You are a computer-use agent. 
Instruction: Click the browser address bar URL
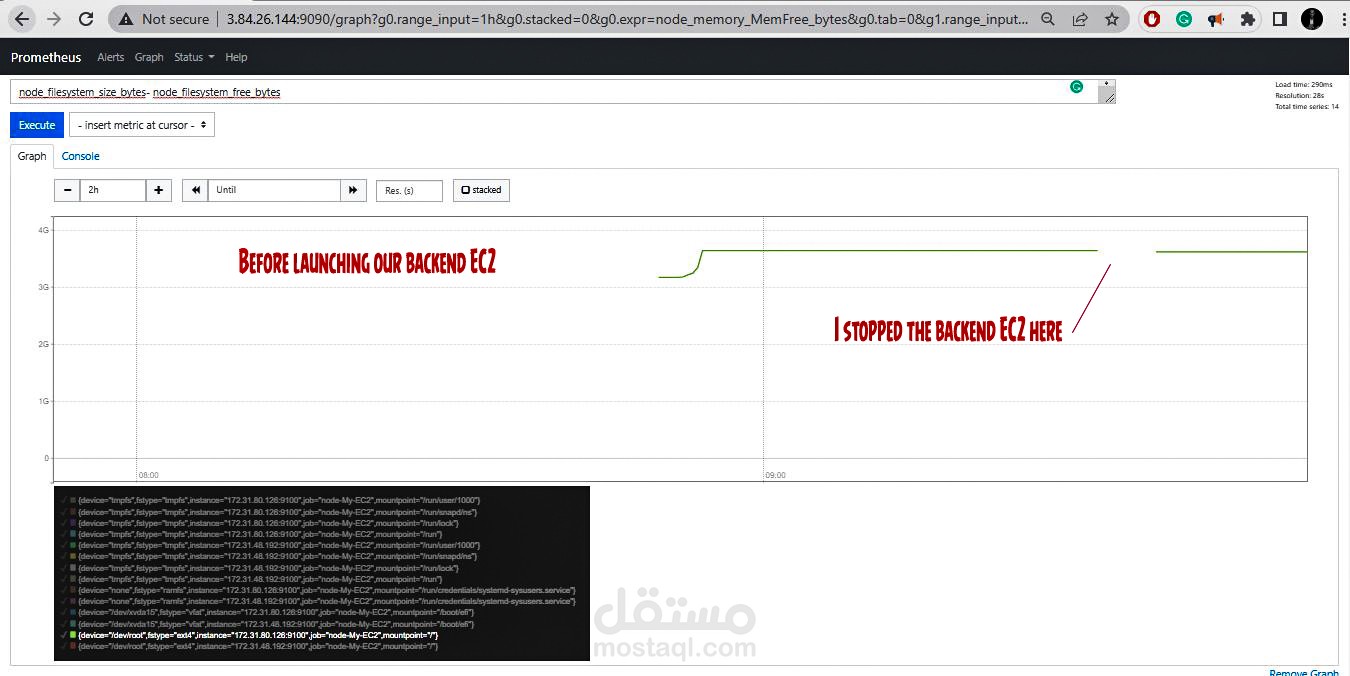626,19
